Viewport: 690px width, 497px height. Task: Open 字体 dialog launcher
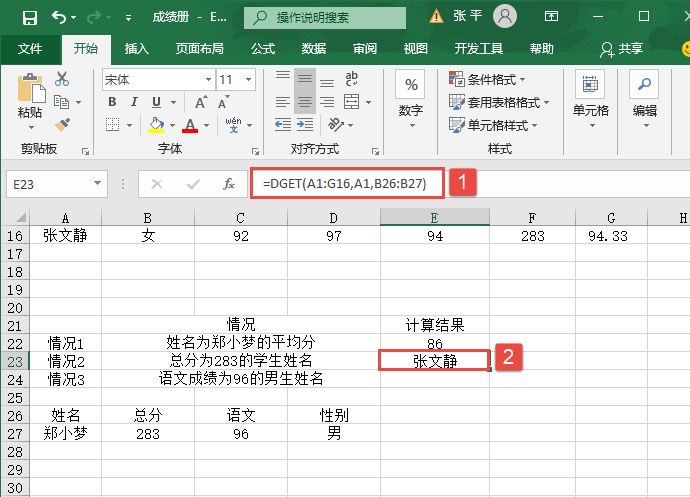(255, 151)
